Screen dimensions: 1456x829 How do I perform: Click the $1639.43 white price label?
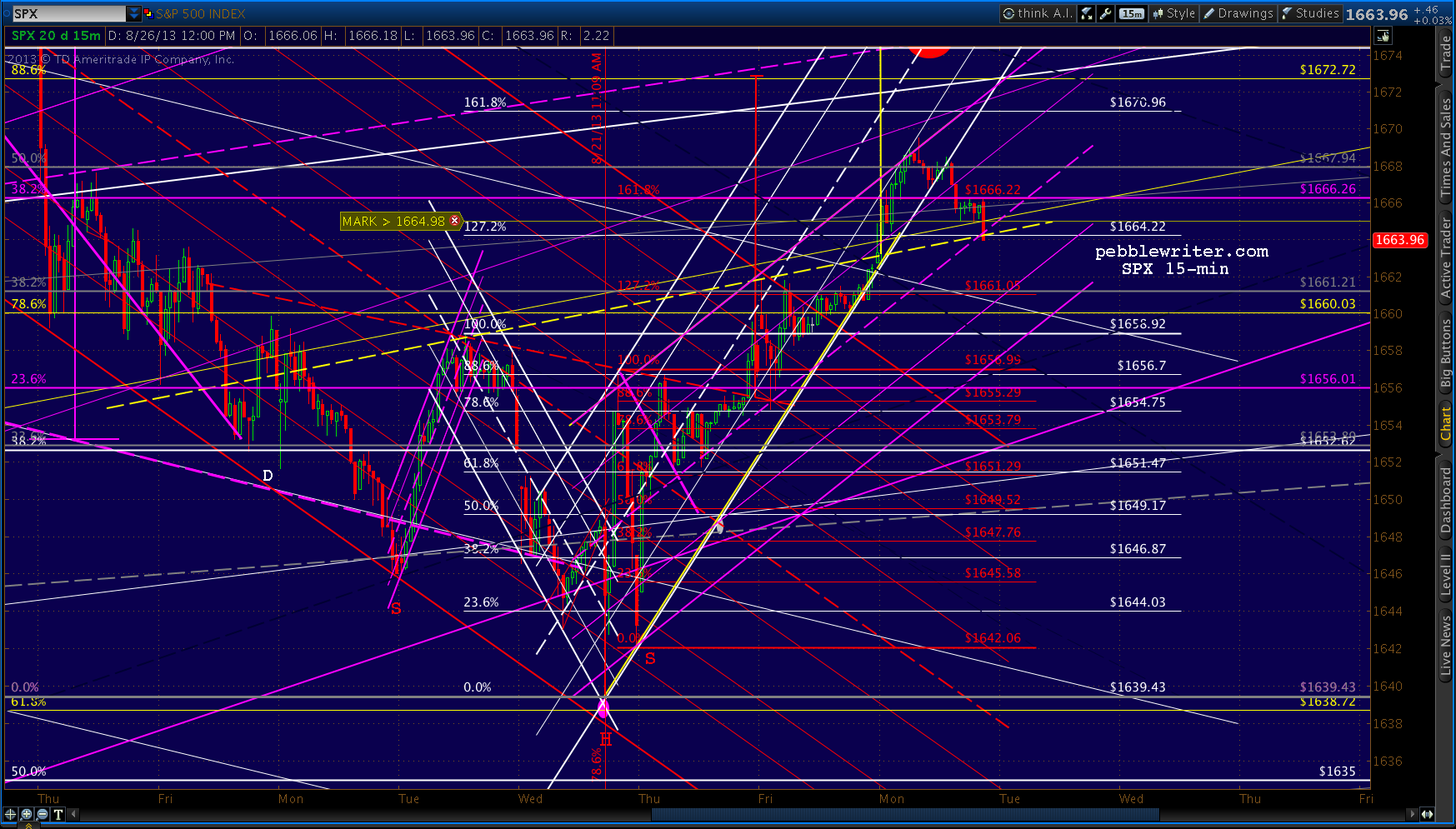tap(1138, 687)
